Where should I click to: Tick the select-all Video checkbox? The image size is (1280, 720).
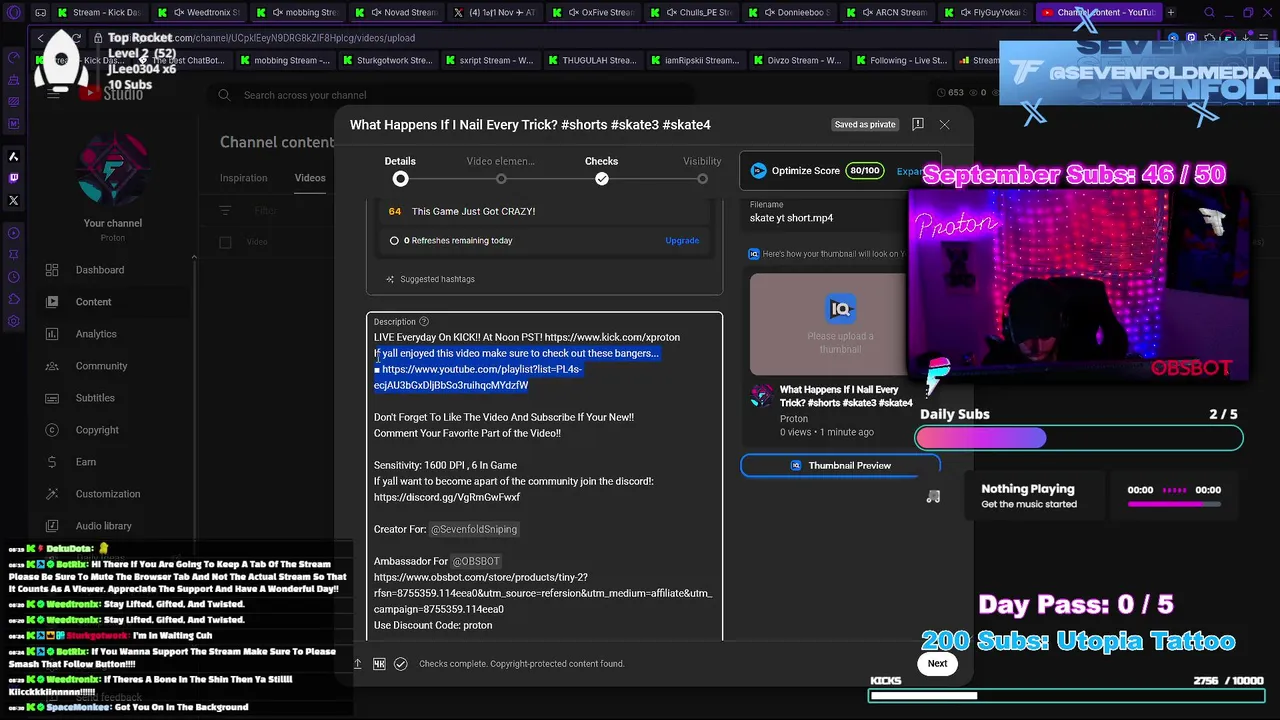pos(225,242)
